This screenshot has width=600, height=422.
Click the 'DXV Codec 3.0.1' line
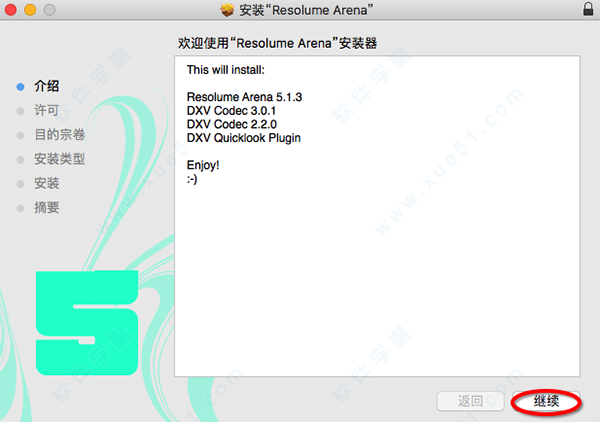coord(231,111)
